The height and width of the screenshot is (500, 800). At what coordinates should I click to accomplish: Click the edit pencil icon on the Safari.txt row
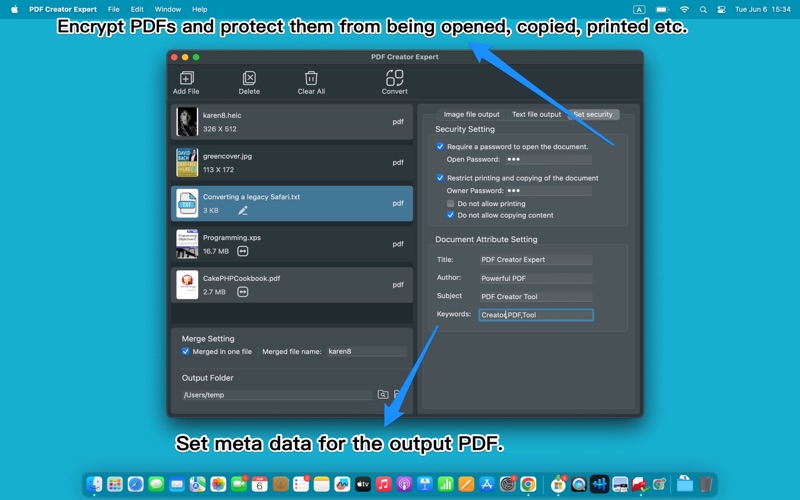point(243,211)
